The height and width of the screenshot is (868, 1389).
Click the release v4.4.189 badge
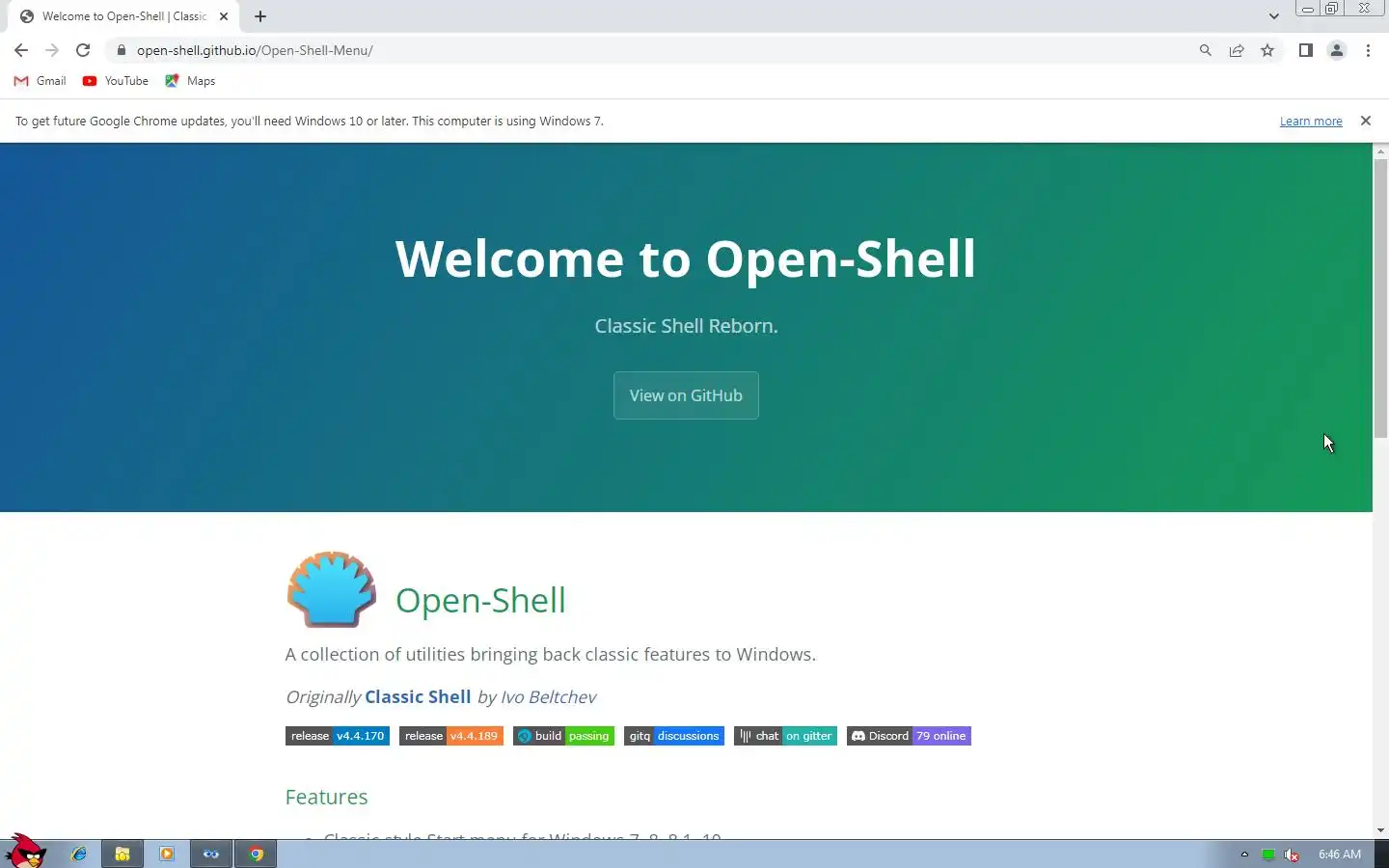tap(451, 736)
